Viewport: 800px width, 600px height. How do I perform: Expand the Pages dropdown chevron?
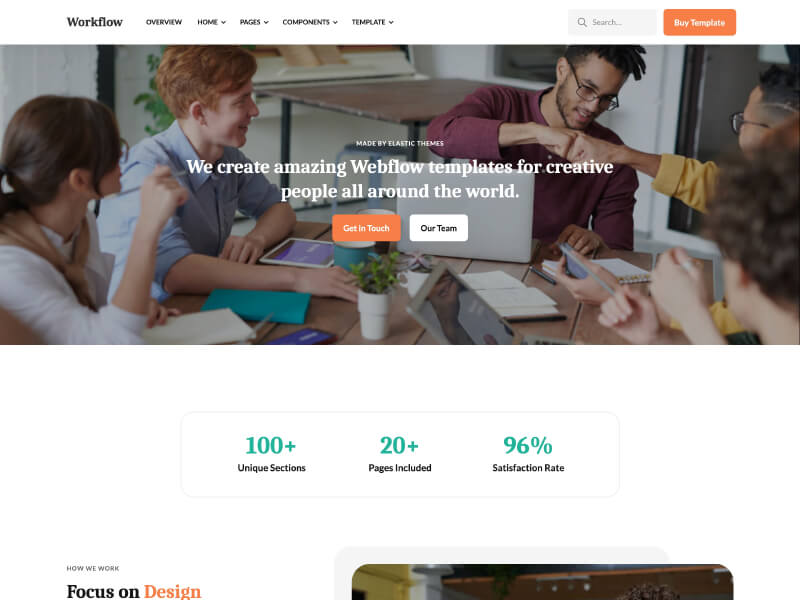(266, 22)
